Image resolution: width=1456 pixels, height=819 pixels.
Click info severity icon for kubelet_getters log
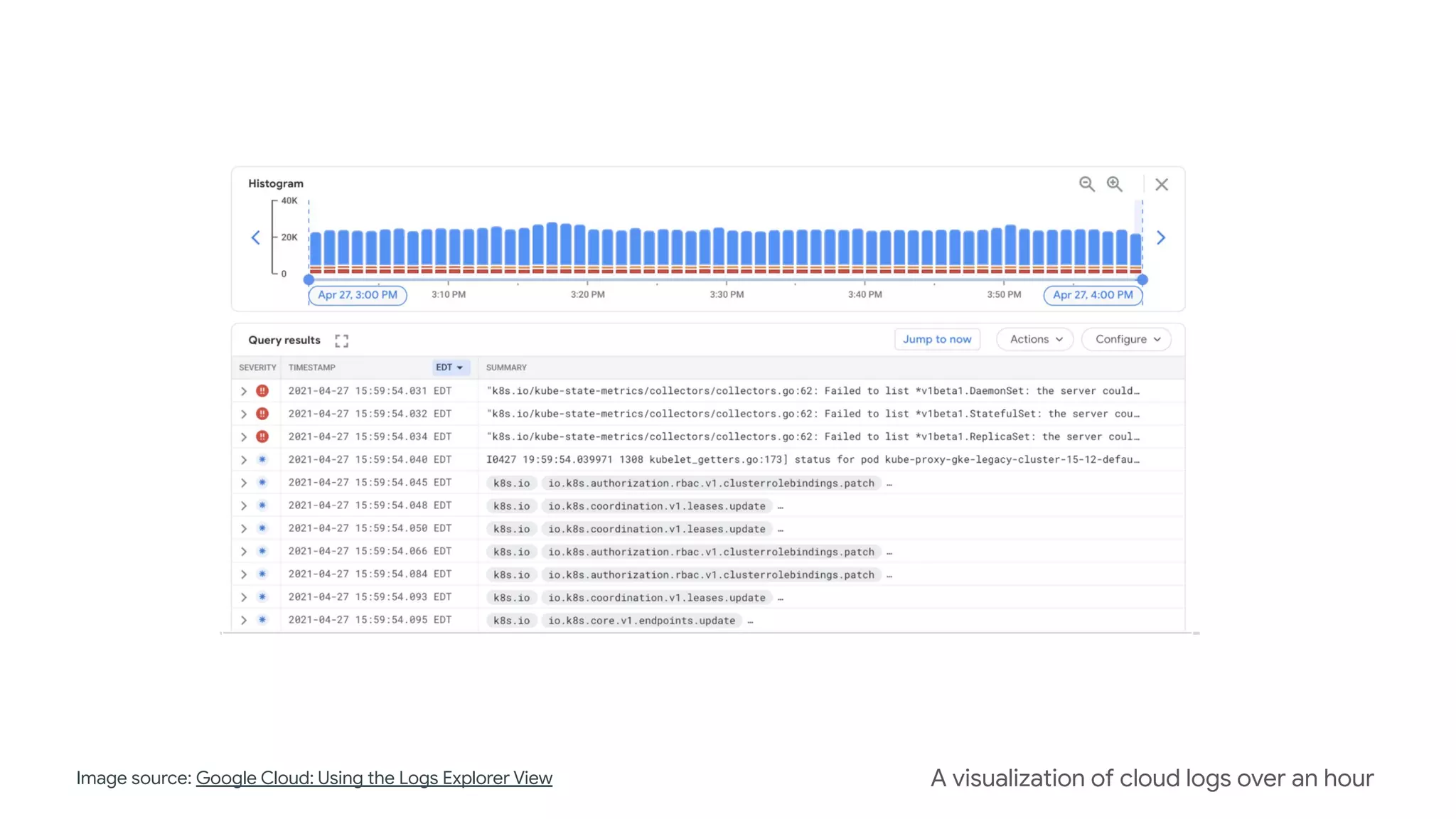point(262,459)
